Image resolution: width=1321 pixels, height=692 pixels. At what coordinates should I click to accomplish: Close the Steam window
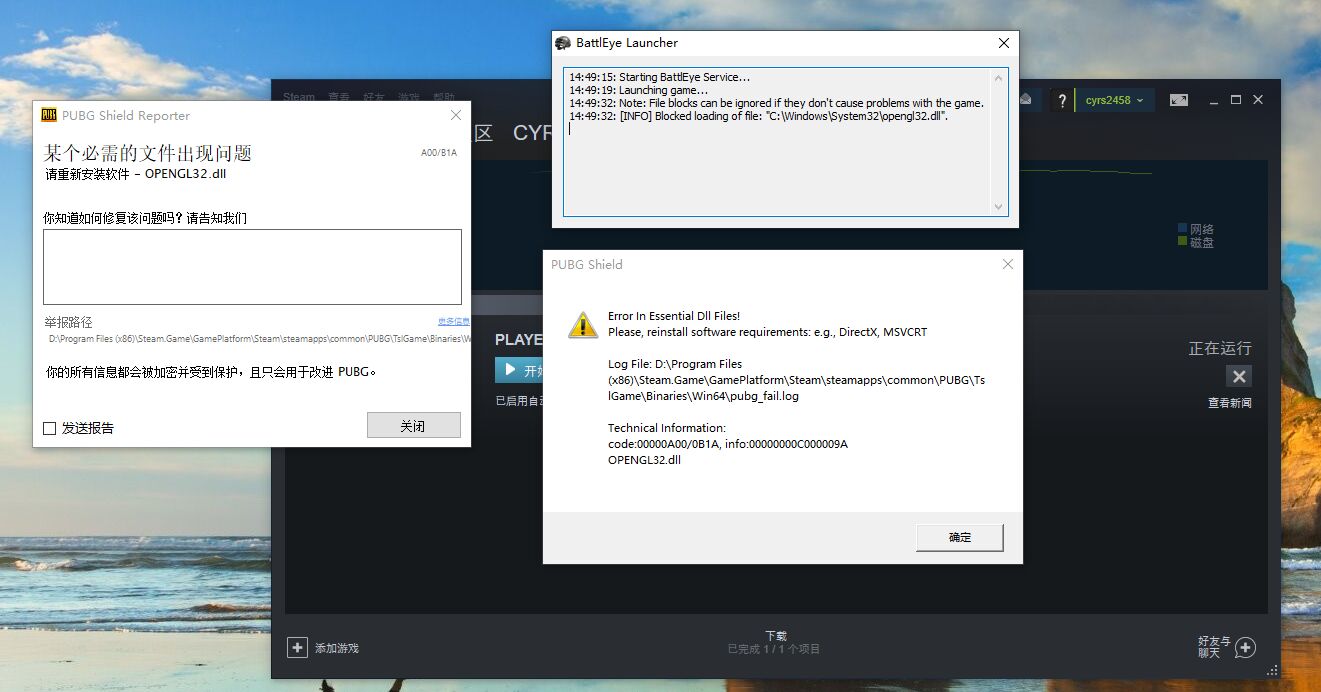(x=1258, y=100)
